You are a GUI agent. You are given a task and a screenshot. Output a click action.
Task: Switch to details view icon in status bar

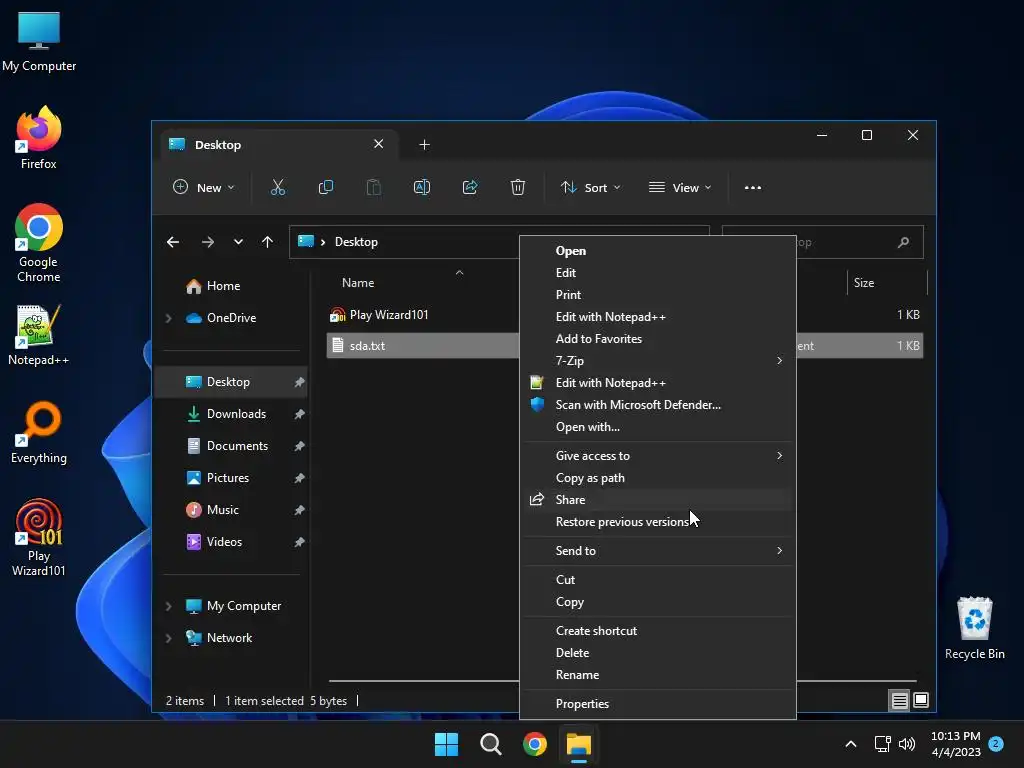tap(899, 701)
